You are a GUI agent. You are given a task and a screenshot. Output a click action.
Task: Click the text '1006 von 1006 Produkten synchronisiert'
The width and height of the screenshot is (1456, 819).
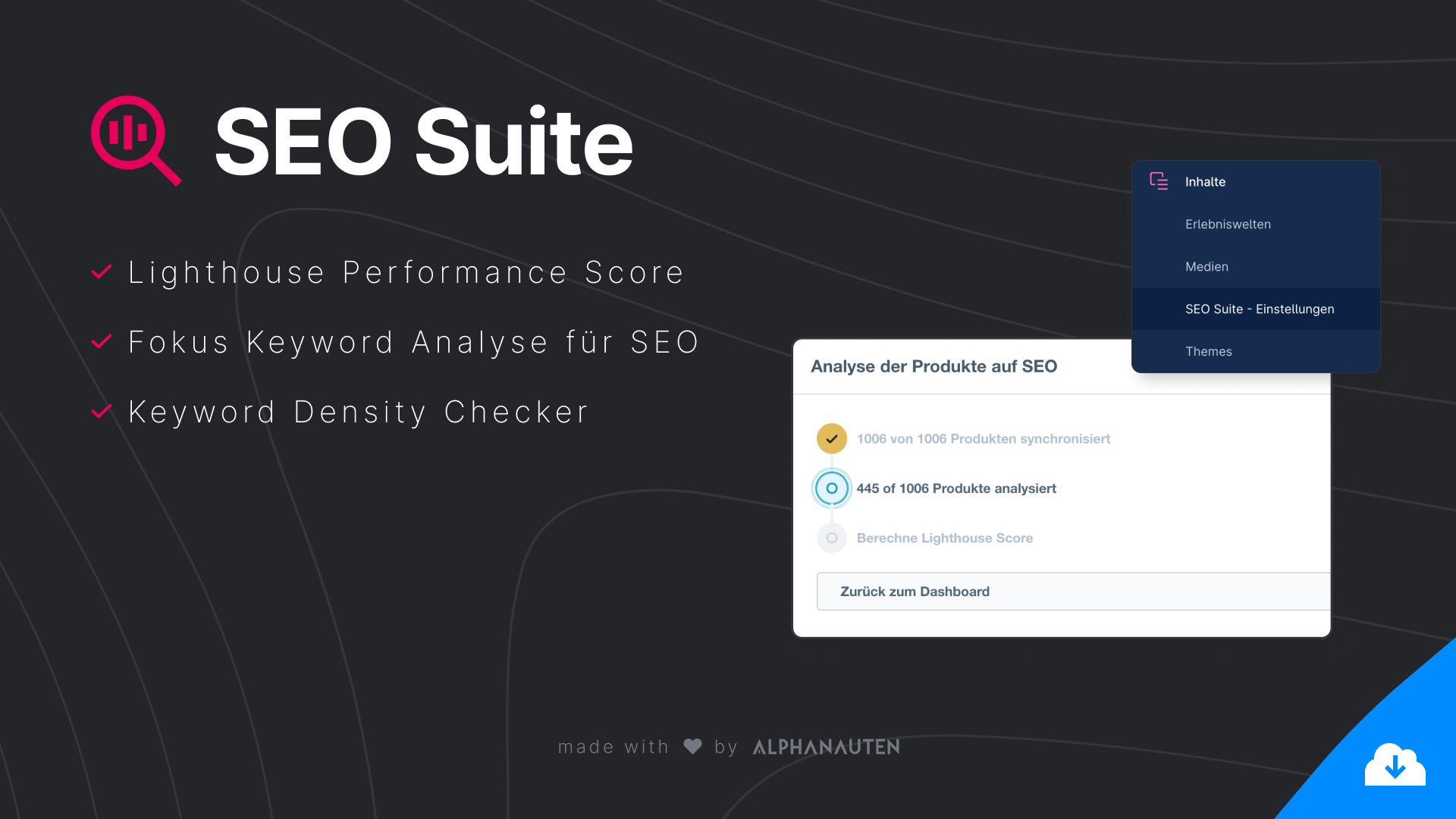point(984,439)
